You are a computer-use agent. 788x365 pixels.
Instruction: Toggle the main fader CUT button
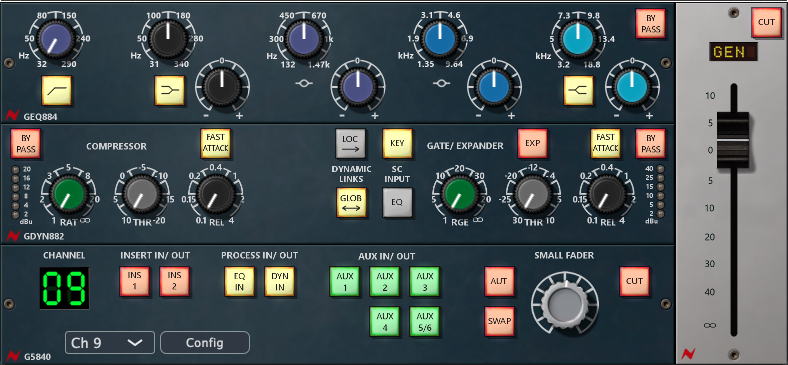767,23
